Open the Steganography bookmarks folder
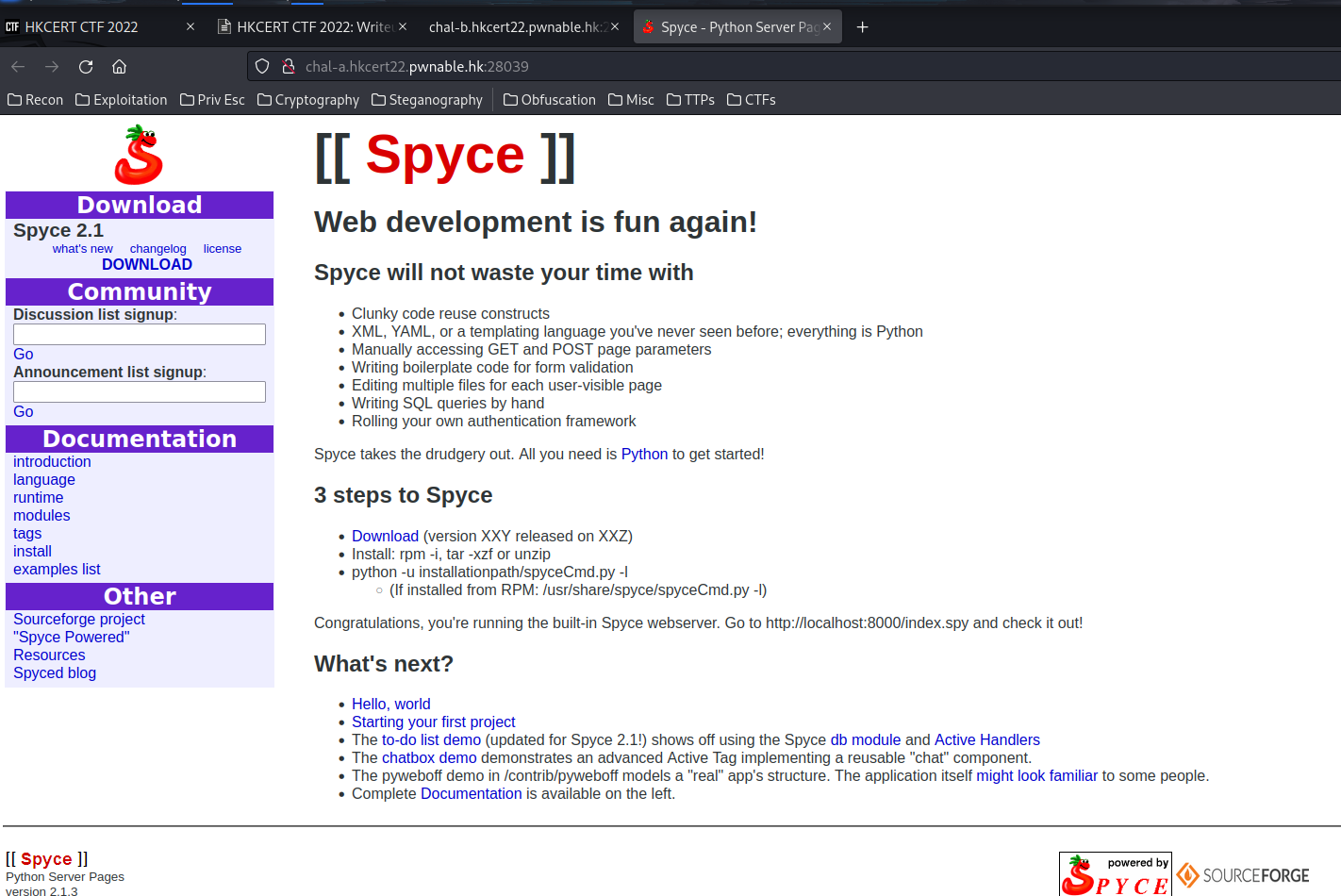1341x896 pixels. pyautogui.click(x=427, y=100)
